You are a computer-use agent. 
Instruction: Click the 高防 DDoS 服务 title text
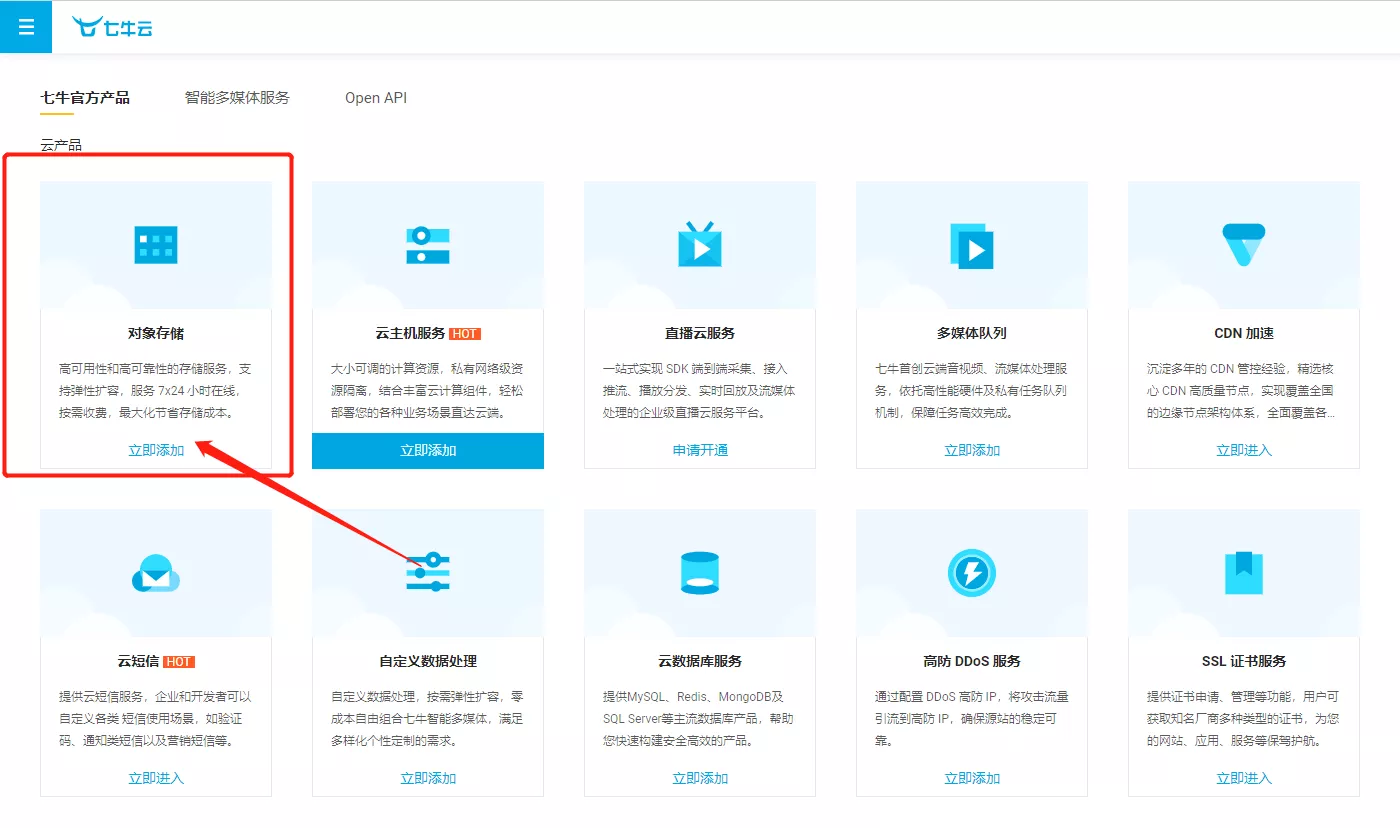coord(972,661)
